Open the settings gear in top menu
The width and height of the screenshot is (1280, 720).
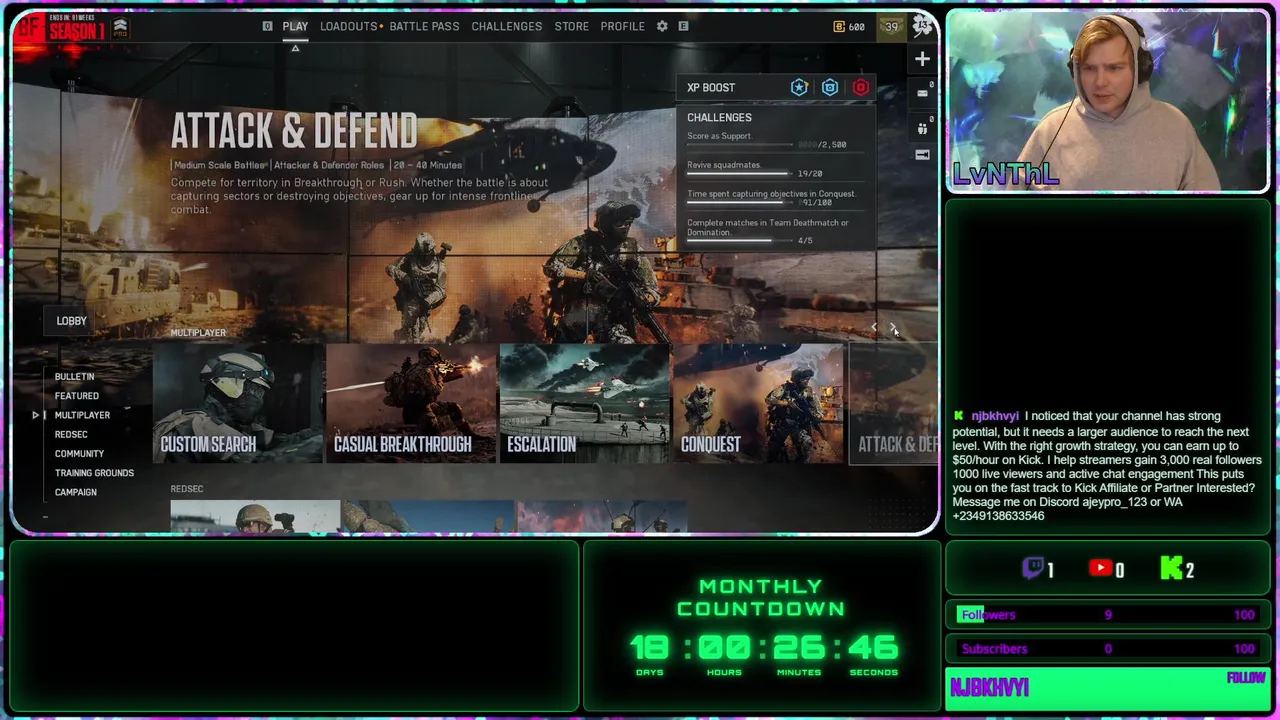[x=662, y=26]
